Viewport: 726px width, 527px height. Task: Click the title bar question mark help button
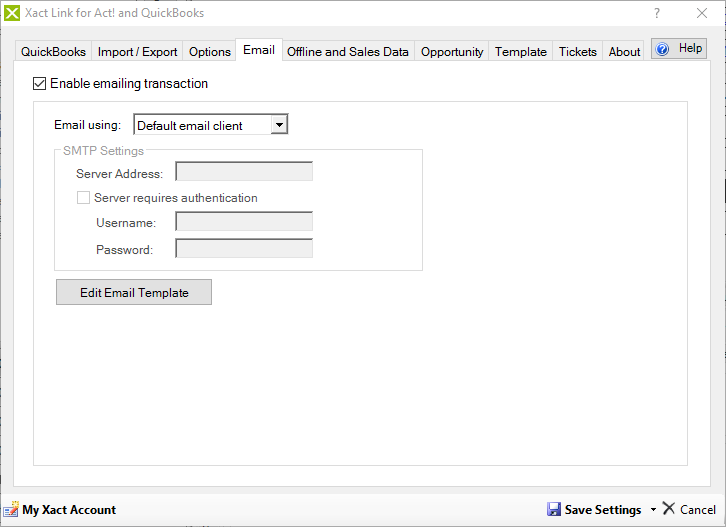657,13
